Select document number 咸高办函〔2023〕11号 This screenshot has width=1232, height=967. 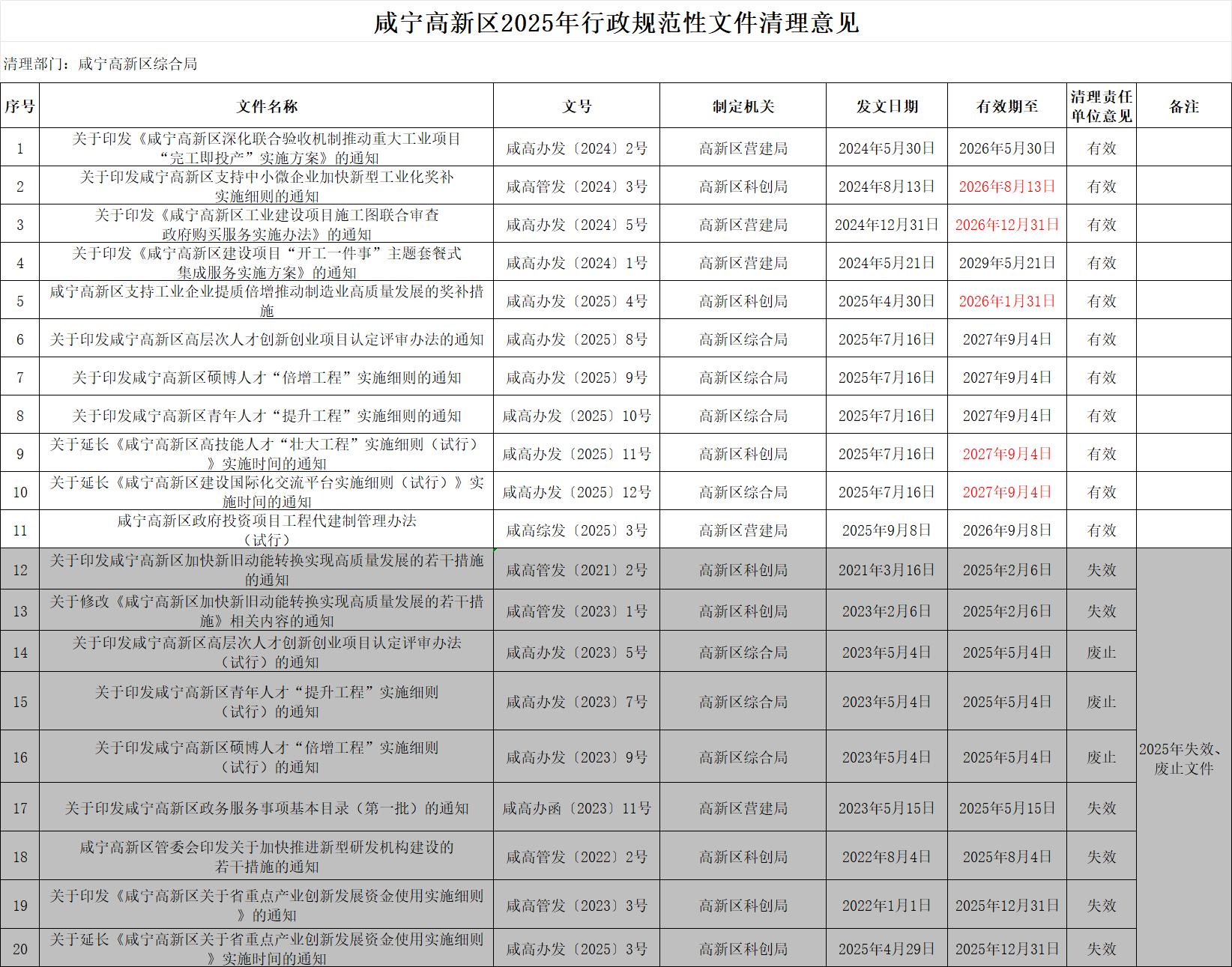[576, 808]
